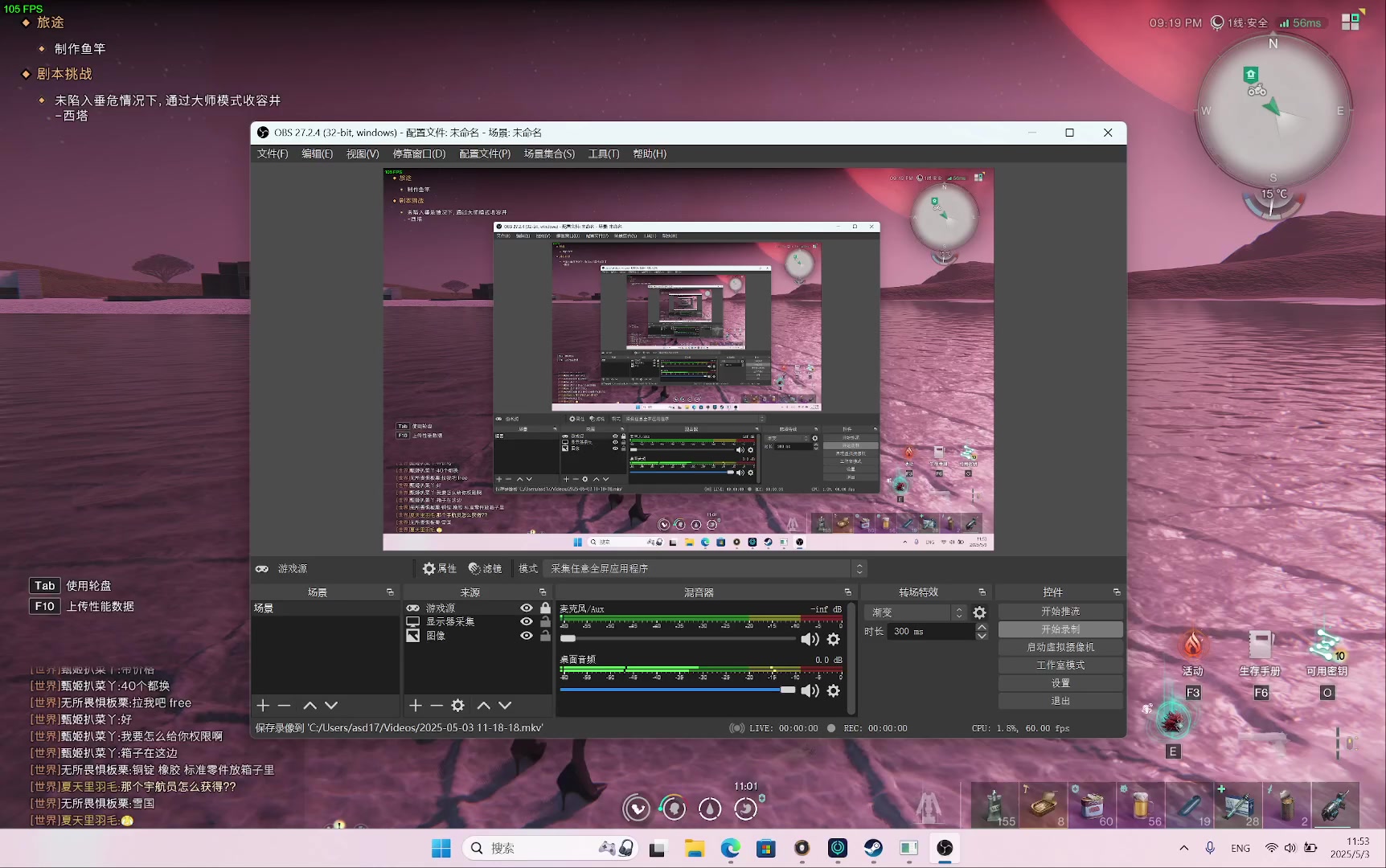
Task: Open the 渐变 transition type dropdown
Action: [916, 612]
